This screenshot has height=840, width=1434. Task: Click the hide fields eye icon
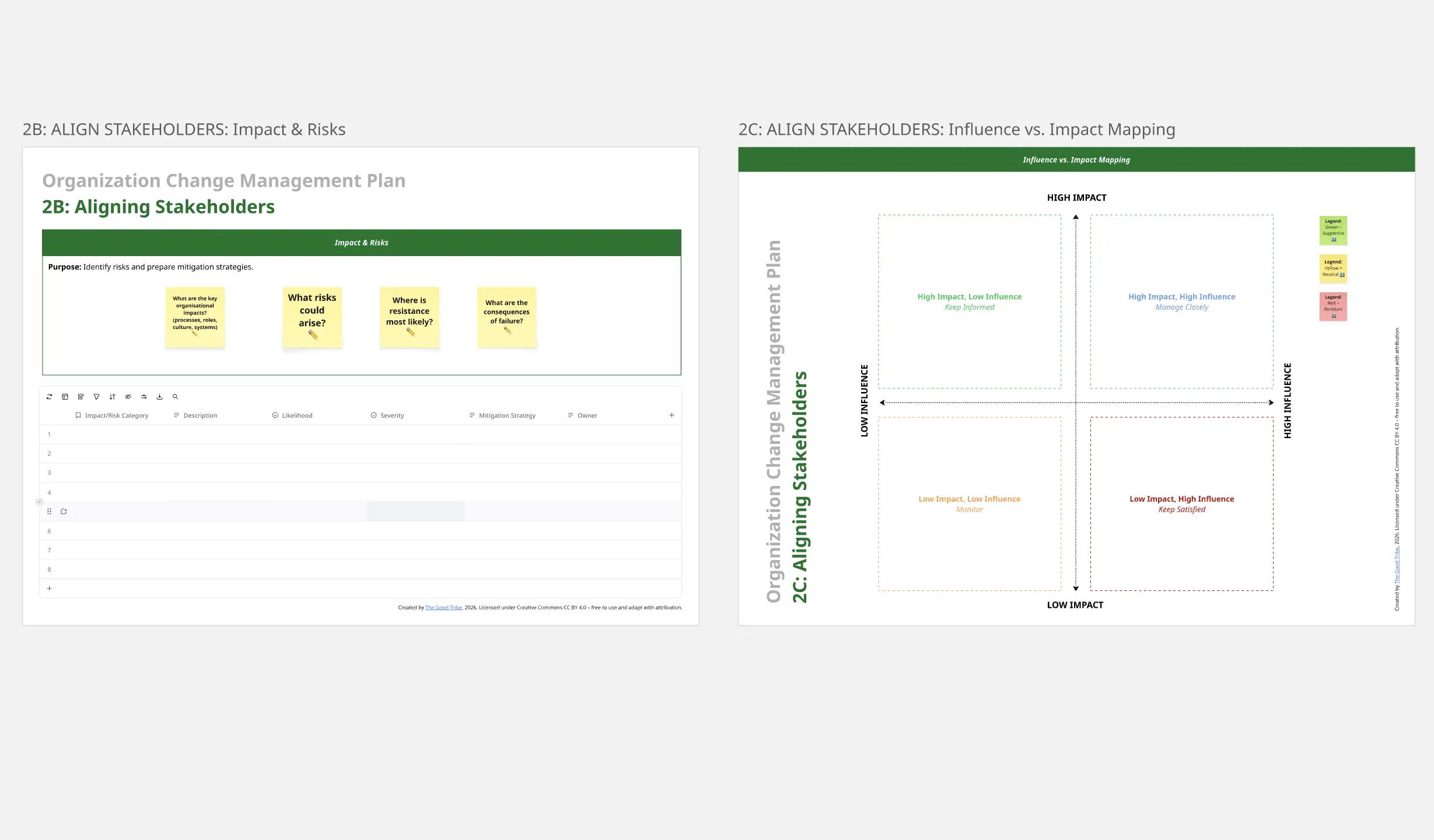click(x=128, y=397)
